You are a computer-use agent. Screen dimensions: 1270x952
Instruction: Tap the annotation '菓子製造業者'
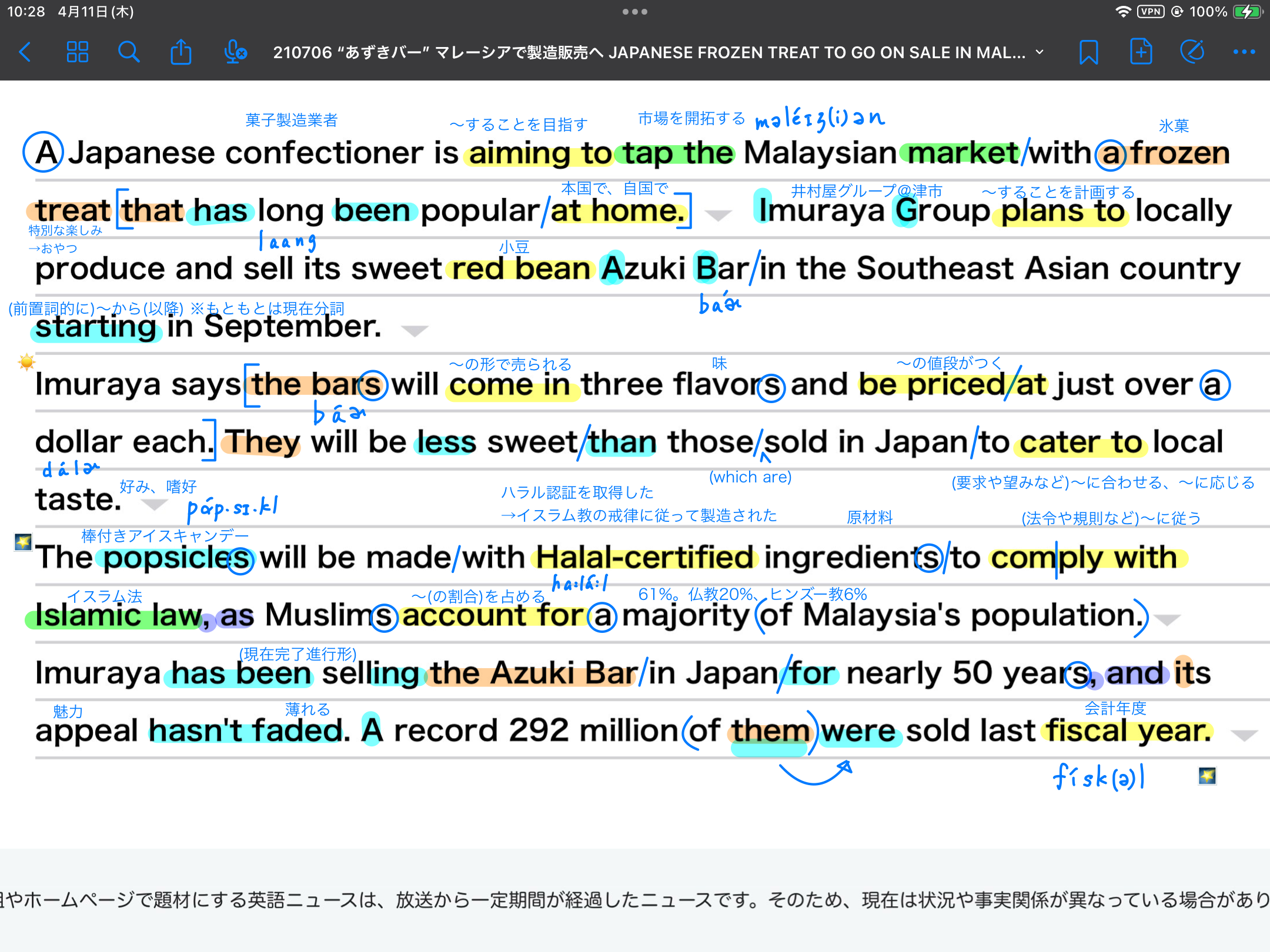292,120
